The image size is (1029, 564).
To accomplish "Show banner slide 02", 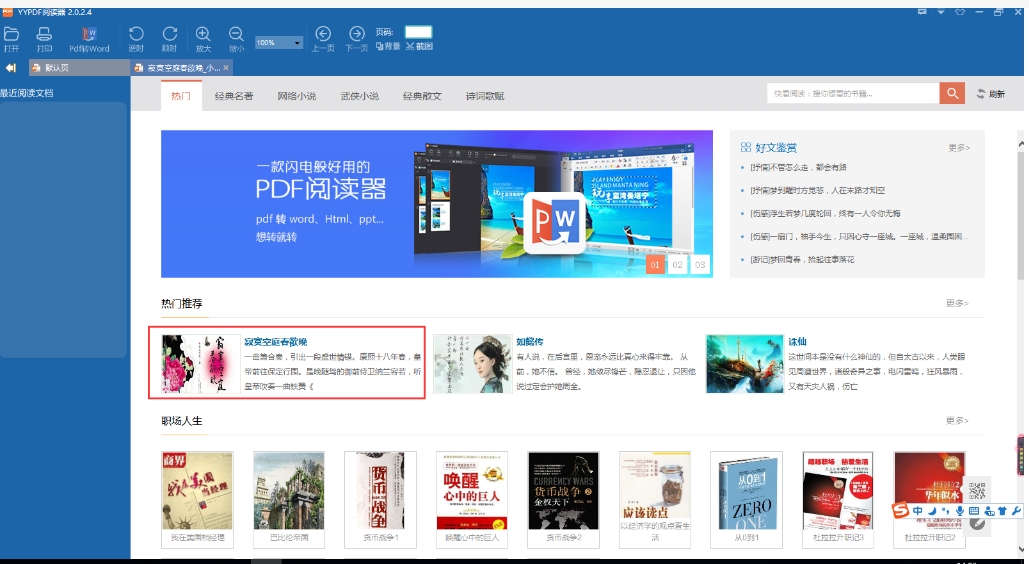I will (677, 265).
